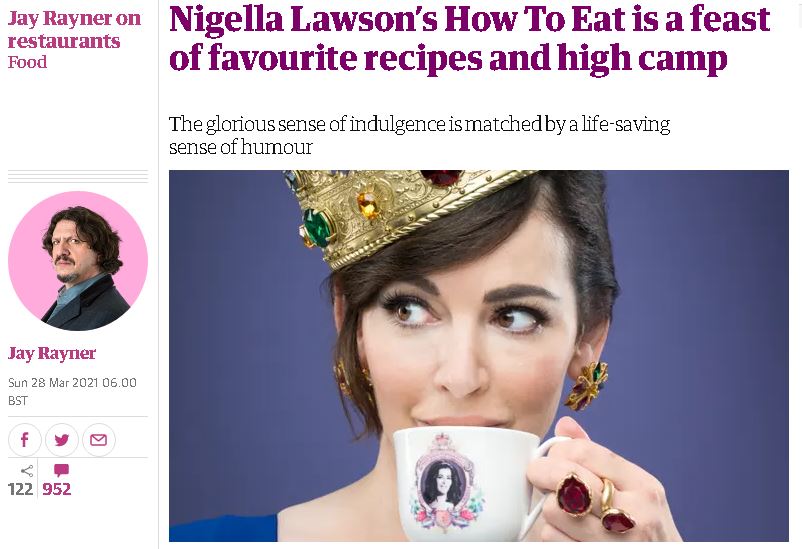Click the teacup in the photo
This screenshot has width=802, height=549.
(476, 484)
